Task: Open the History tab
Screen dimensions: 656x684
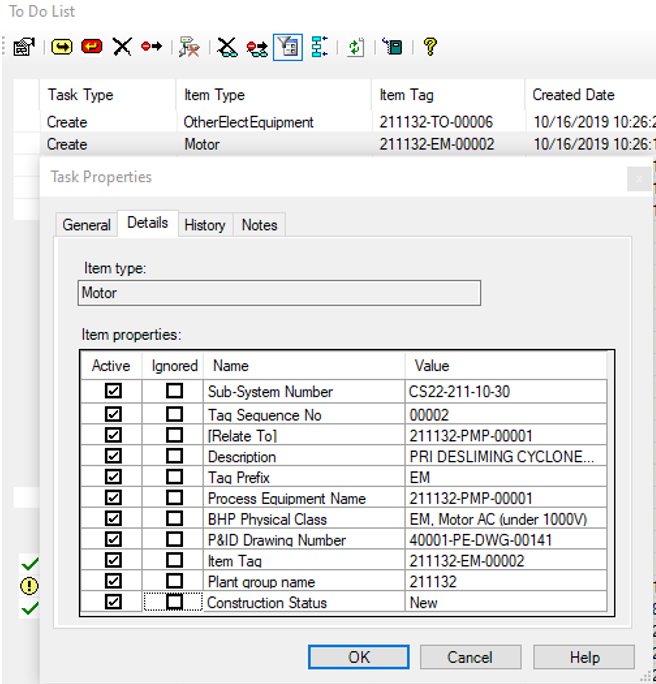Action: click(204, 225)
